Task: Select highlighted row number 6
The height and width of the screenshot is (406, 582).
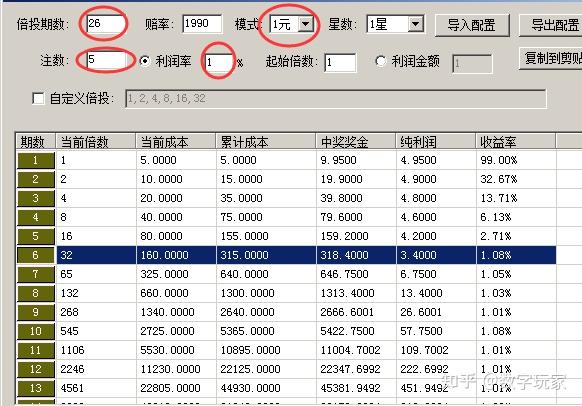Action: pos(36,255)
